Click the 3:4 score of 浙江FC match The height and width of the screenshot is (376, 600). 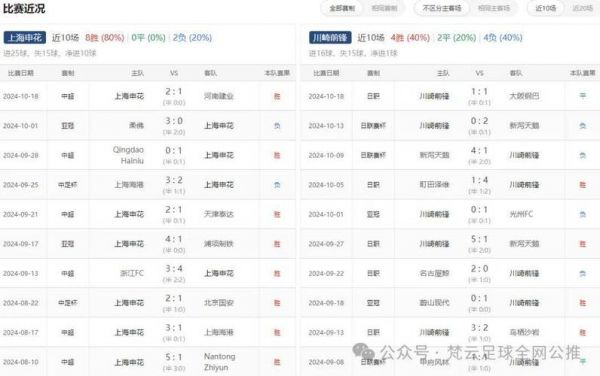click(174, 269)
